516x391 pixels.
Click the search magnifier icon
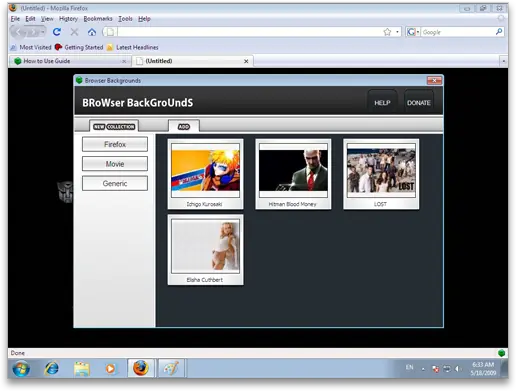click(x=499, y=32)
